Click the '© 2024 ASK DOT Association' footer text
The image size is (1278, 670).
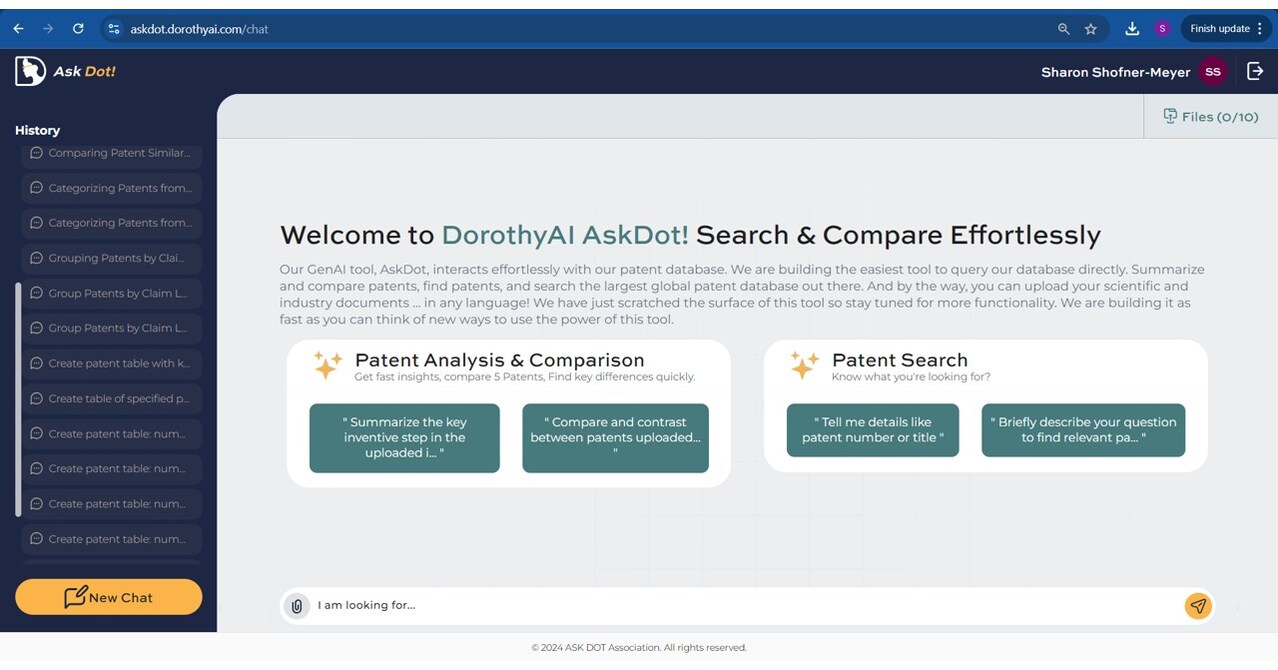(x=638, y=648)
